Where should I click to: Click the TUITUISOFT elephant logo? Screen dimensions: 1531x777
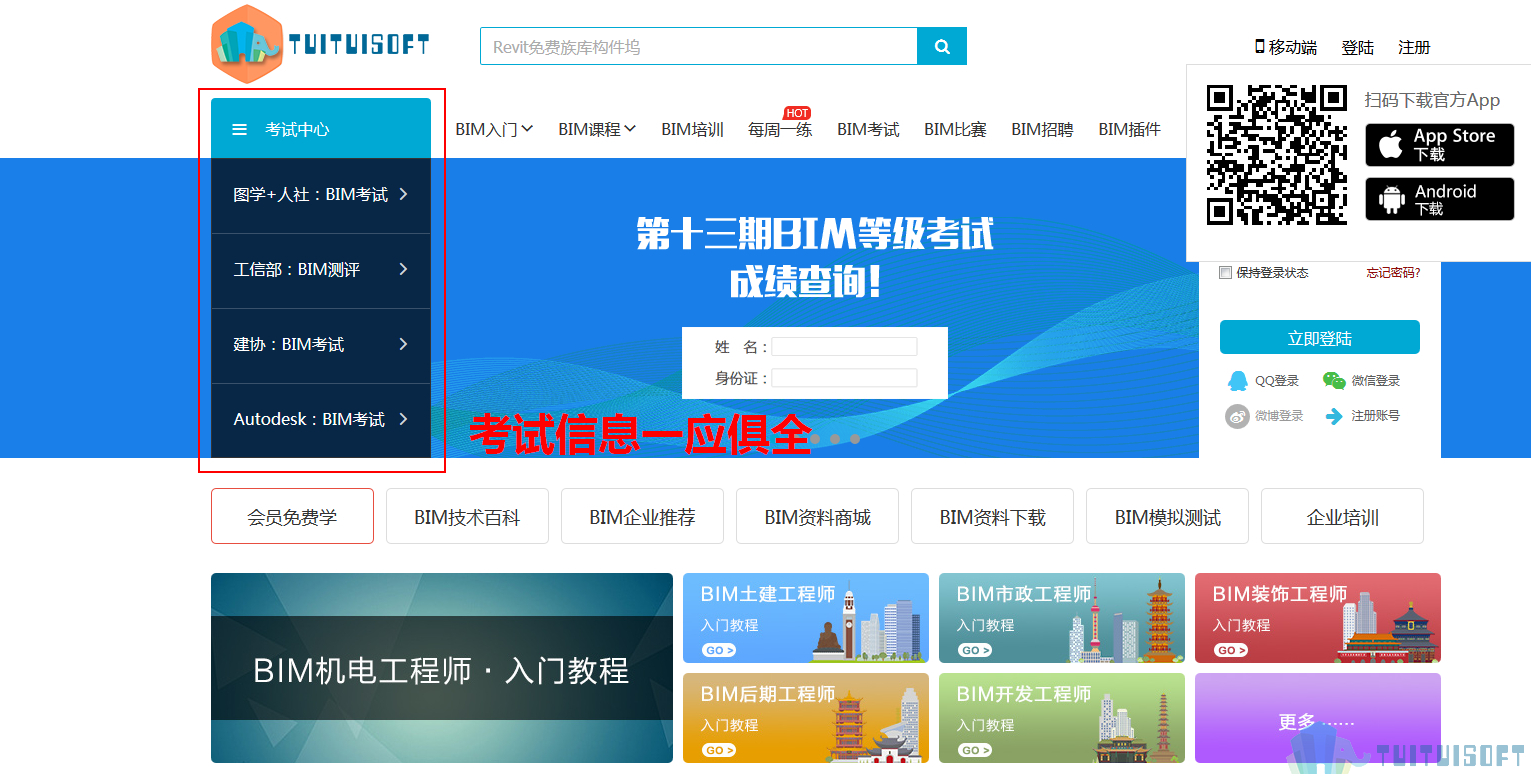320,44
